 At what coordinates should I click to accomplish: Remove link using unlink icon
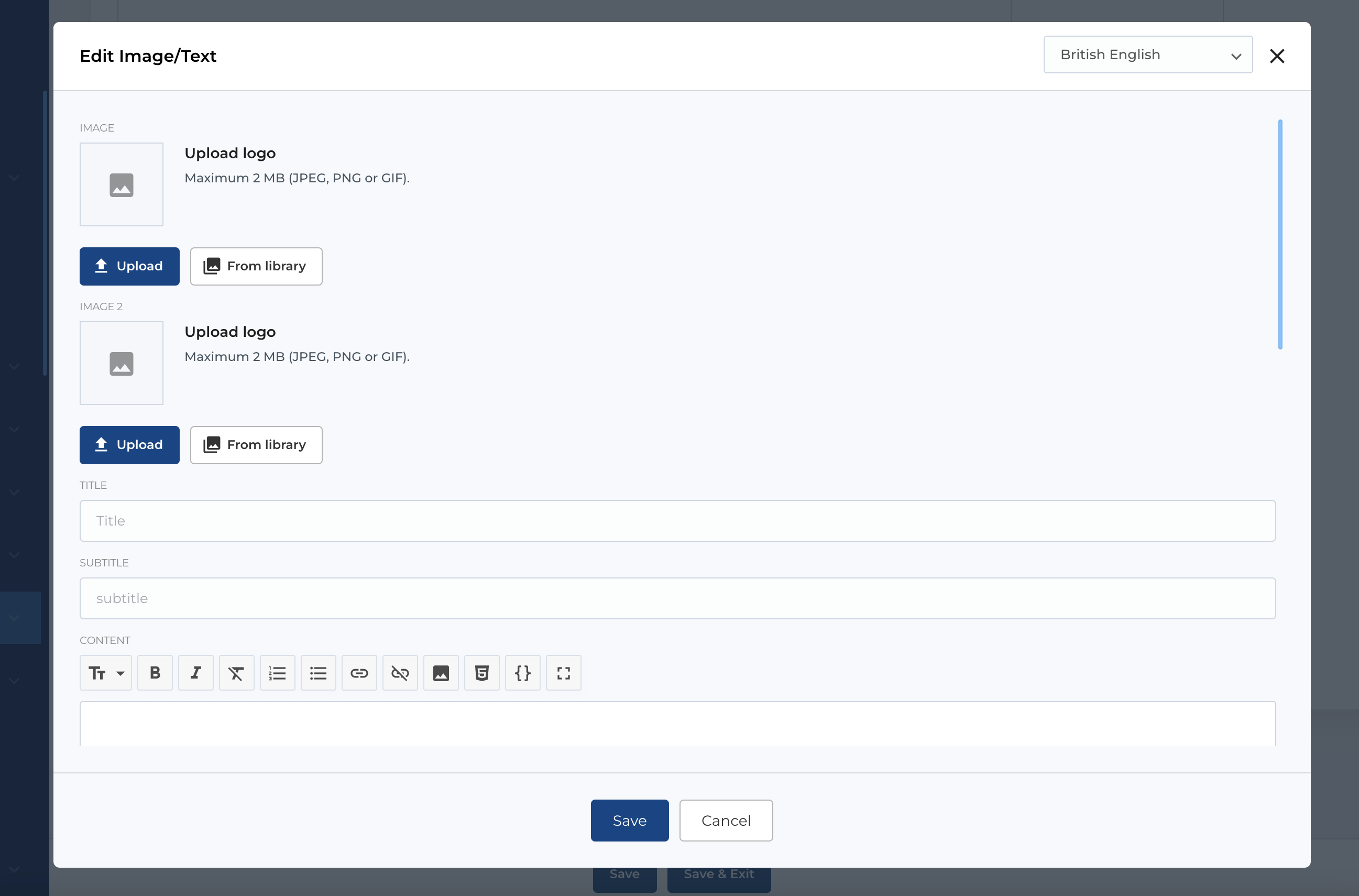(400, 673)
